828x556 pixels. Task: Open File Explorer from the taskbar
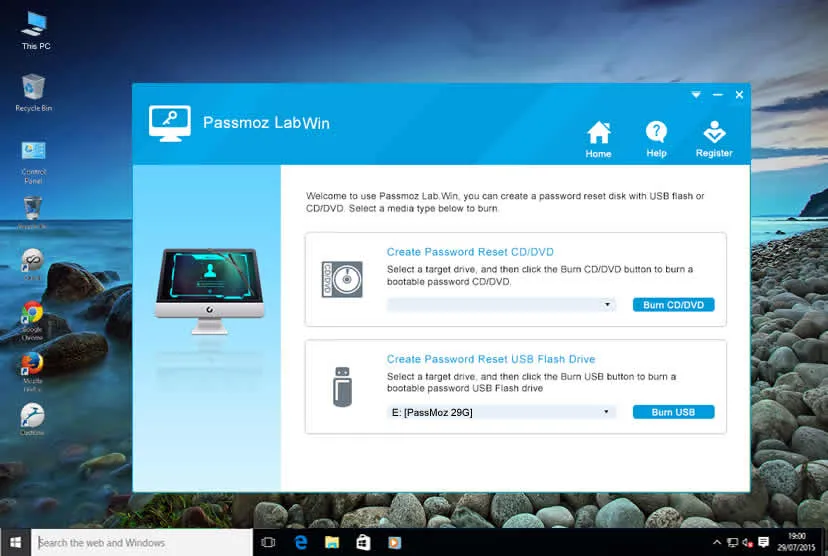tap(332, 542)
